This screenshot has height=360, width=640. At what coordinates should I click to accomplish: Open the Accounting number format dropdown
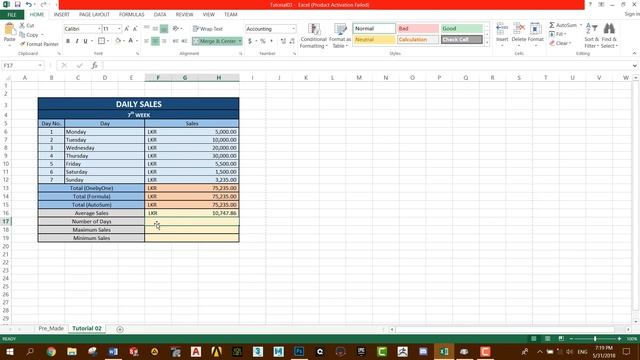coord(293,29)
